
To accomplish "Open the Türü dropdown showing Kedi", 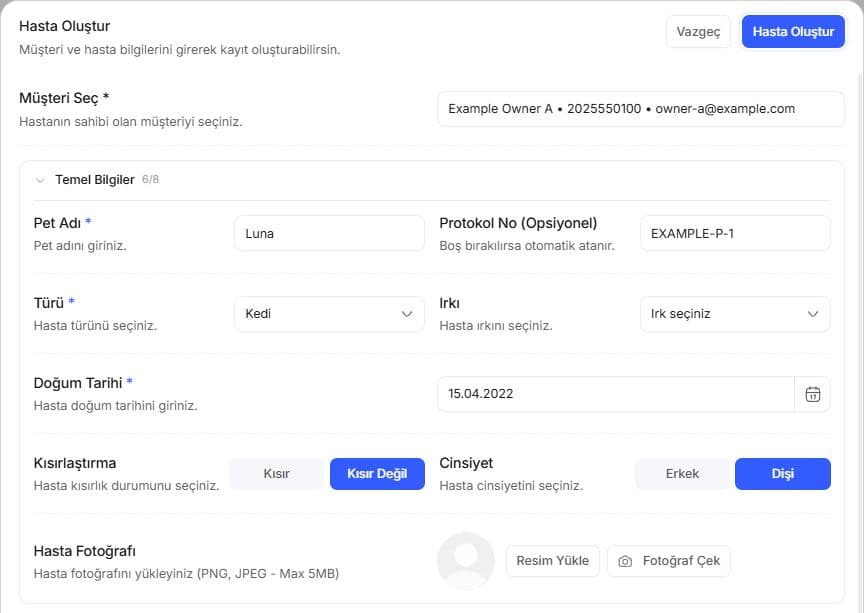I will pyautogui.click(x=329, y=314).
